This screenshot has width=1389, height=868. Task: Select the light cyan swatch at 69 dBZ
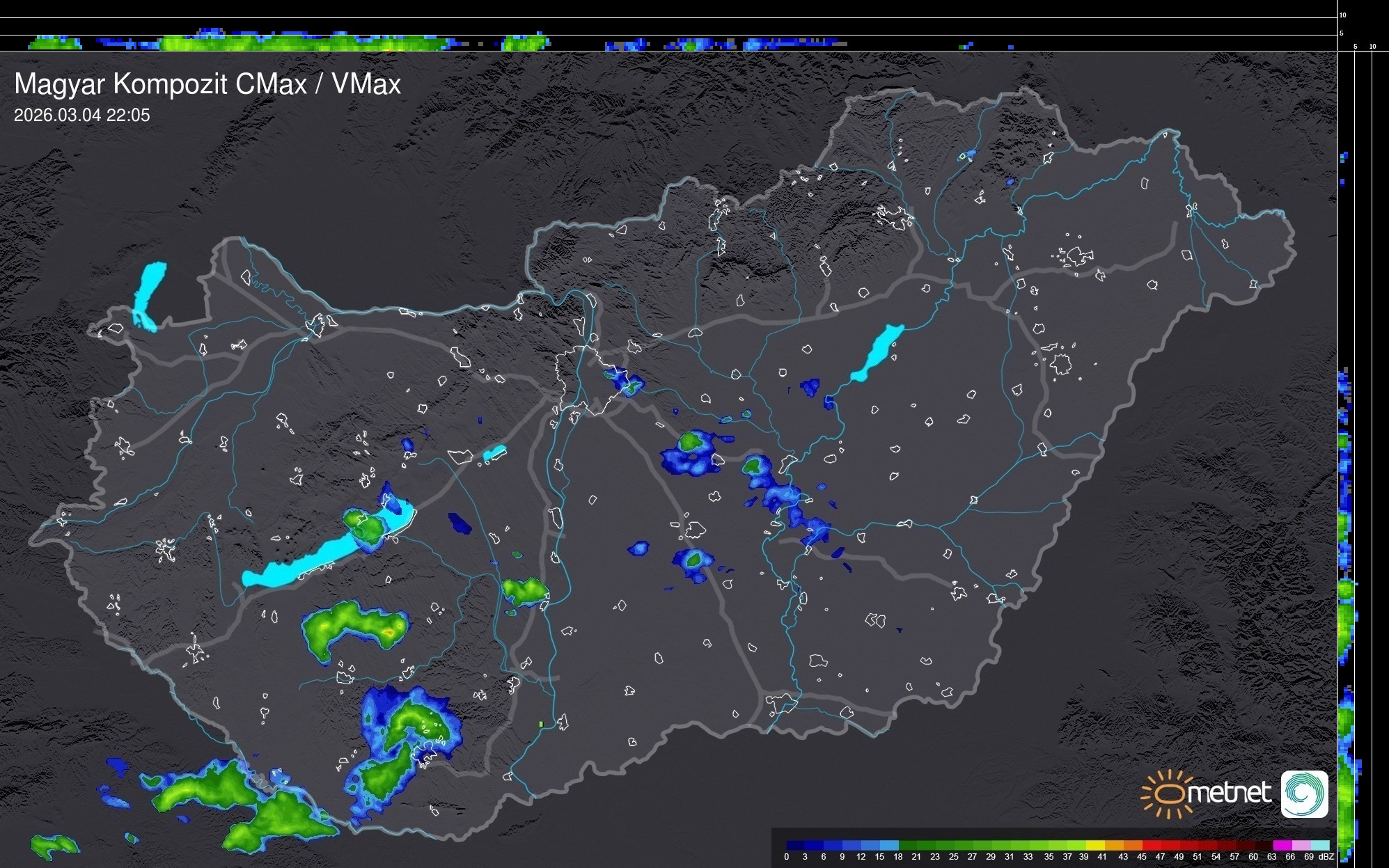click(x=1319, y=845)
